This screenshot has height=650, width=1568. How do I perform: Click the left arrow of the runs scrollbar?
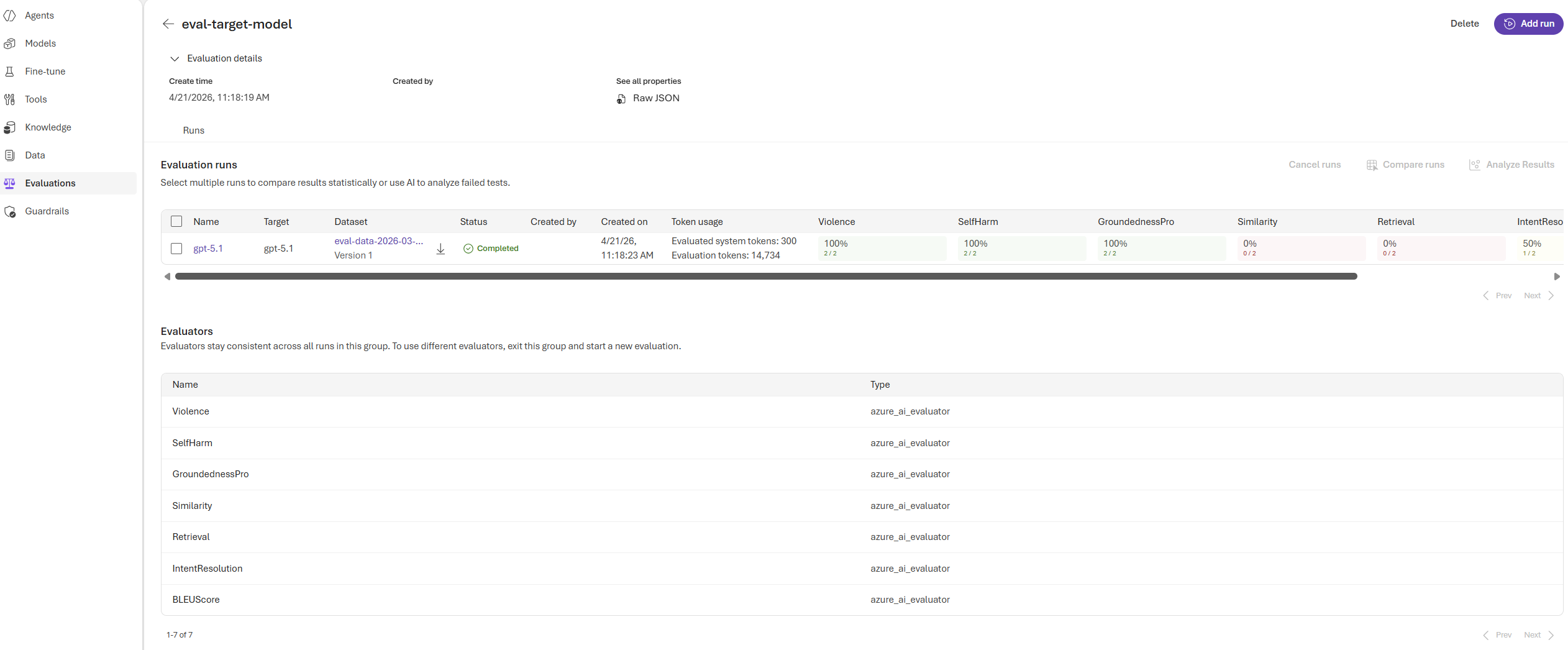(167, 277)
